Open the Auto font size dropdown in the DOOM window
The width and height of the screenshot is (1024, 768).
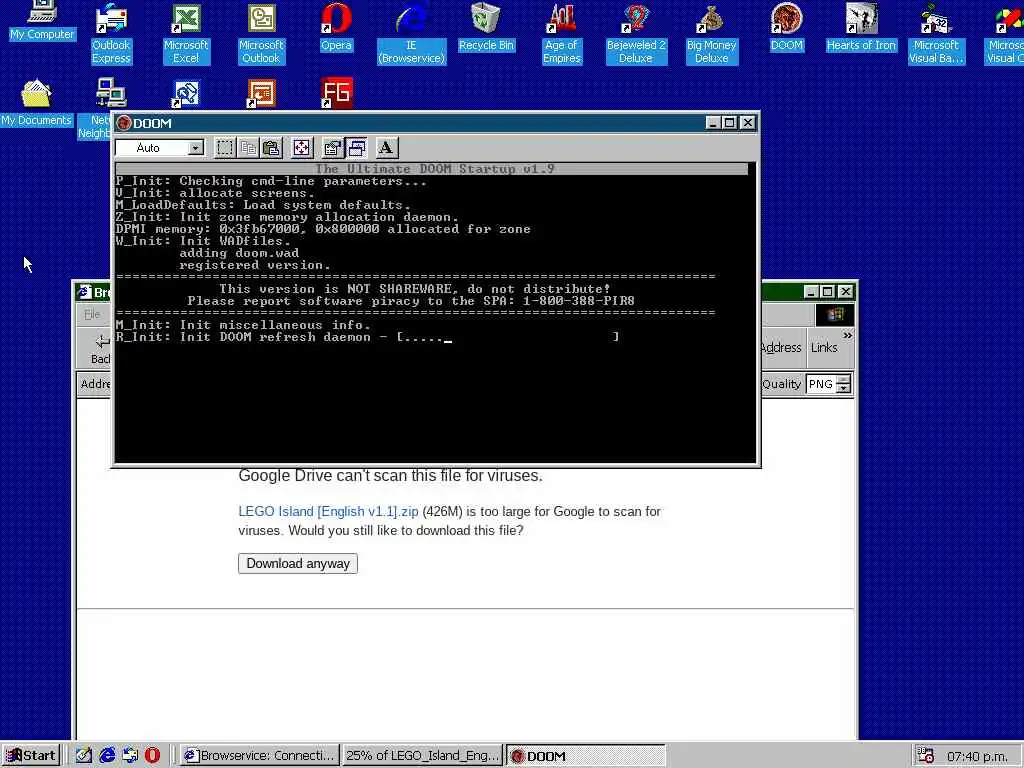195,148
